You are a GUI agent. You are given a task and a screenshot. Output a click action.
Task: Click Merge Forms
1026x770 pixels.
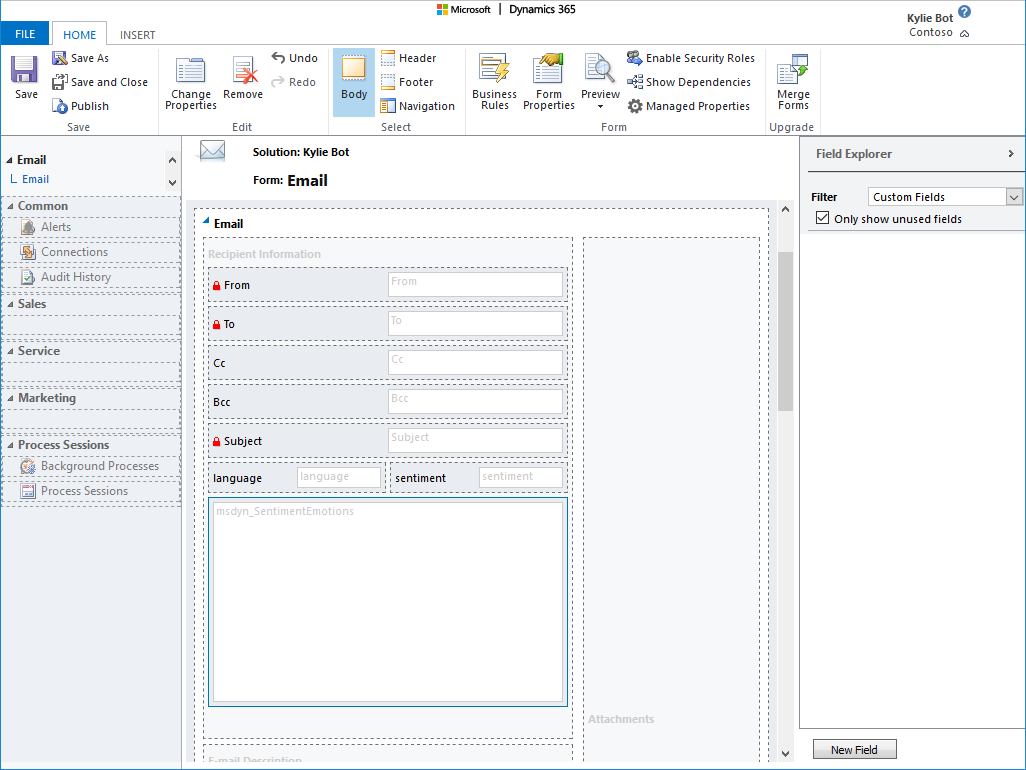[x=793, y=82]
